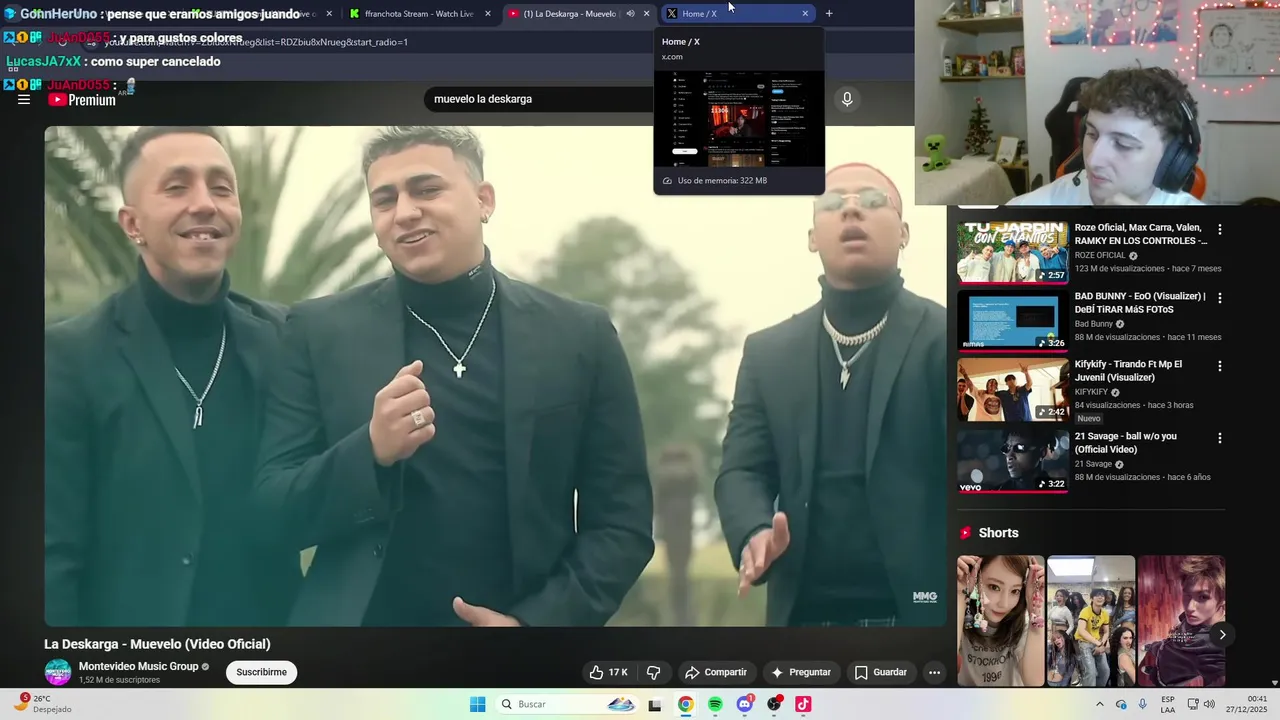Show next Shorts with arrow
The image size is (1280, 720).
1222,635
